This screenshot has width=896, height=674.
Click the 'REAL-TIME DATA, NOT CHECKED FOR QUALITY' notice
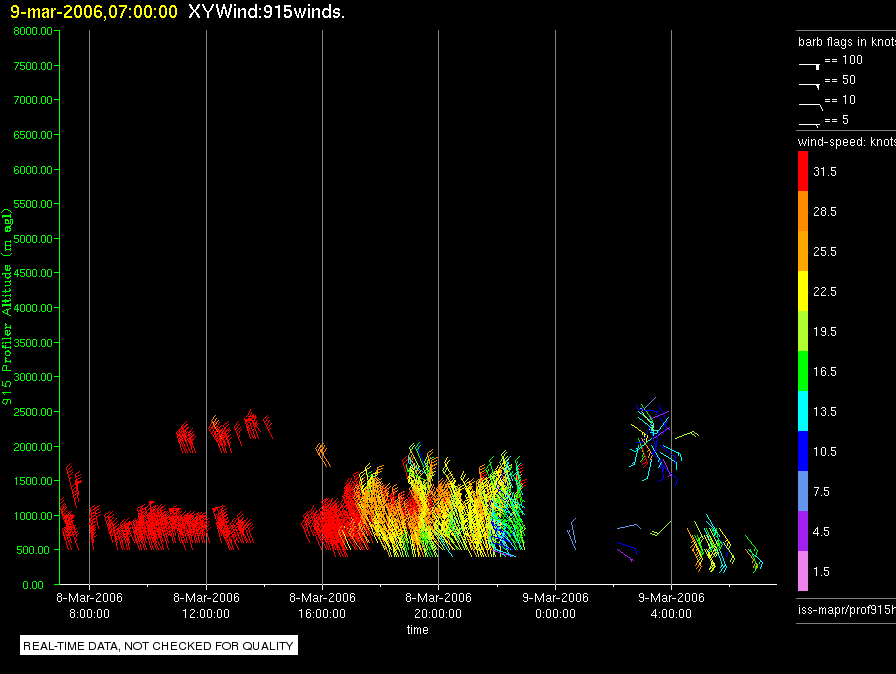click(158, 645)
